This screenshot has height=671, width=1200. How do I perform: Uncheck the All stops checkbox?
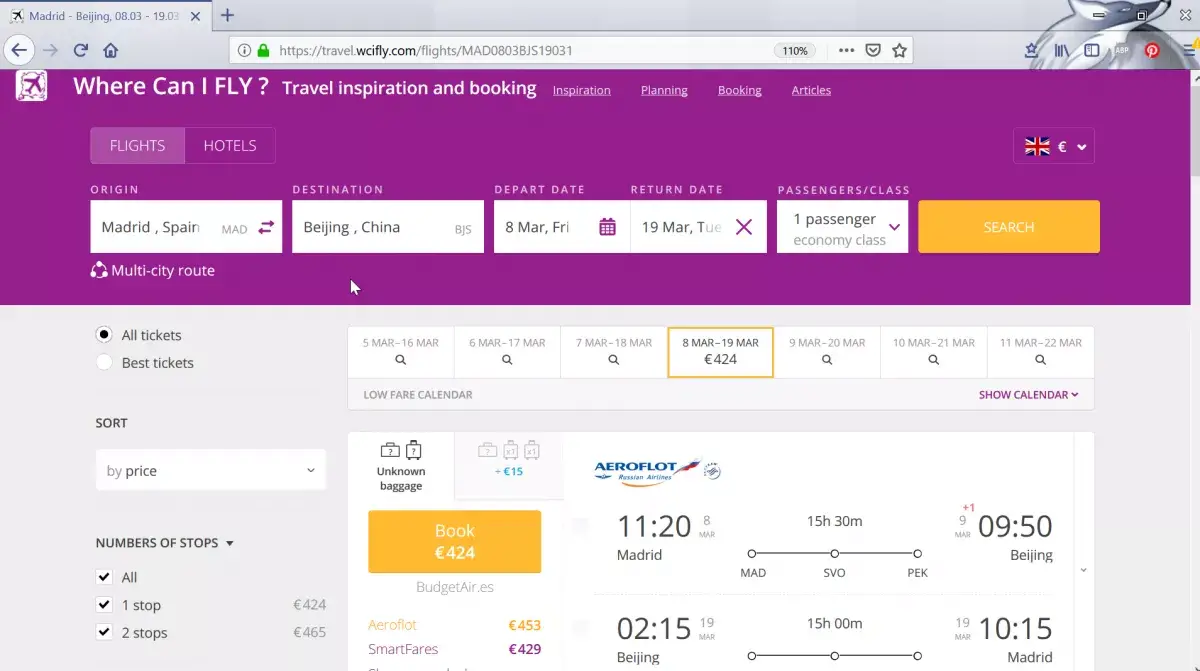[x=104, y=577]
